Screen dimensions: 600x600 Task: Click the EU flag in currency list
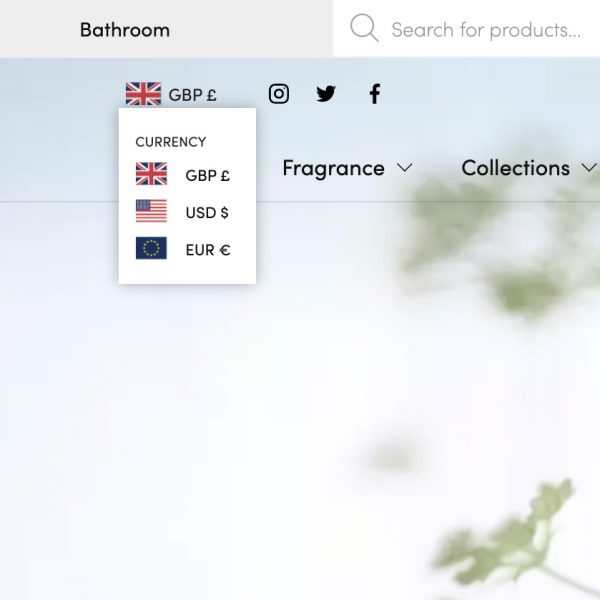click(x=151, y=248)
